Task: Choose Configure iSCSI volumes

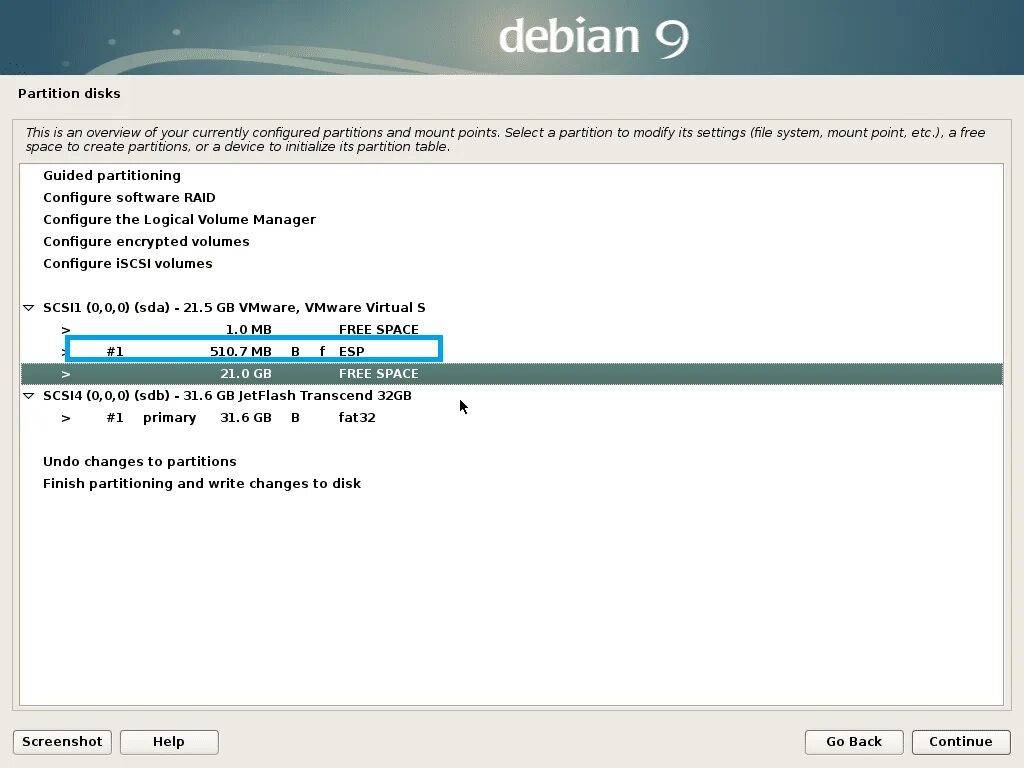Action: click(128, 264)
